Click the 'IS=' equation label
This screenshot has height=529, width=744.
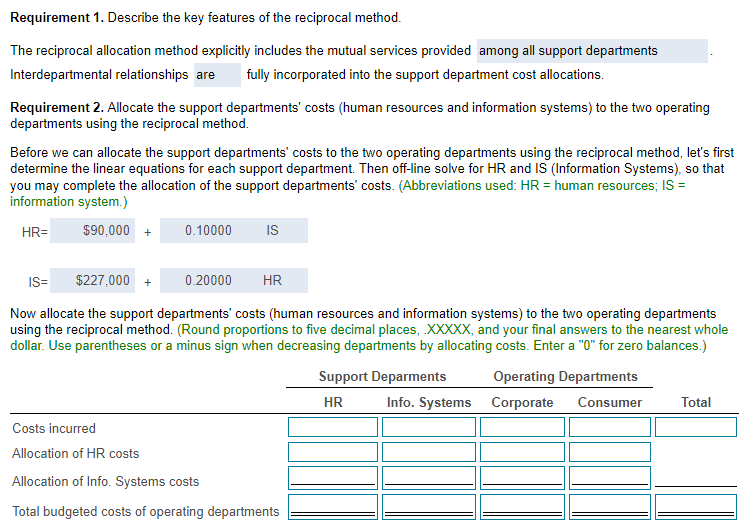coord(38,282)
